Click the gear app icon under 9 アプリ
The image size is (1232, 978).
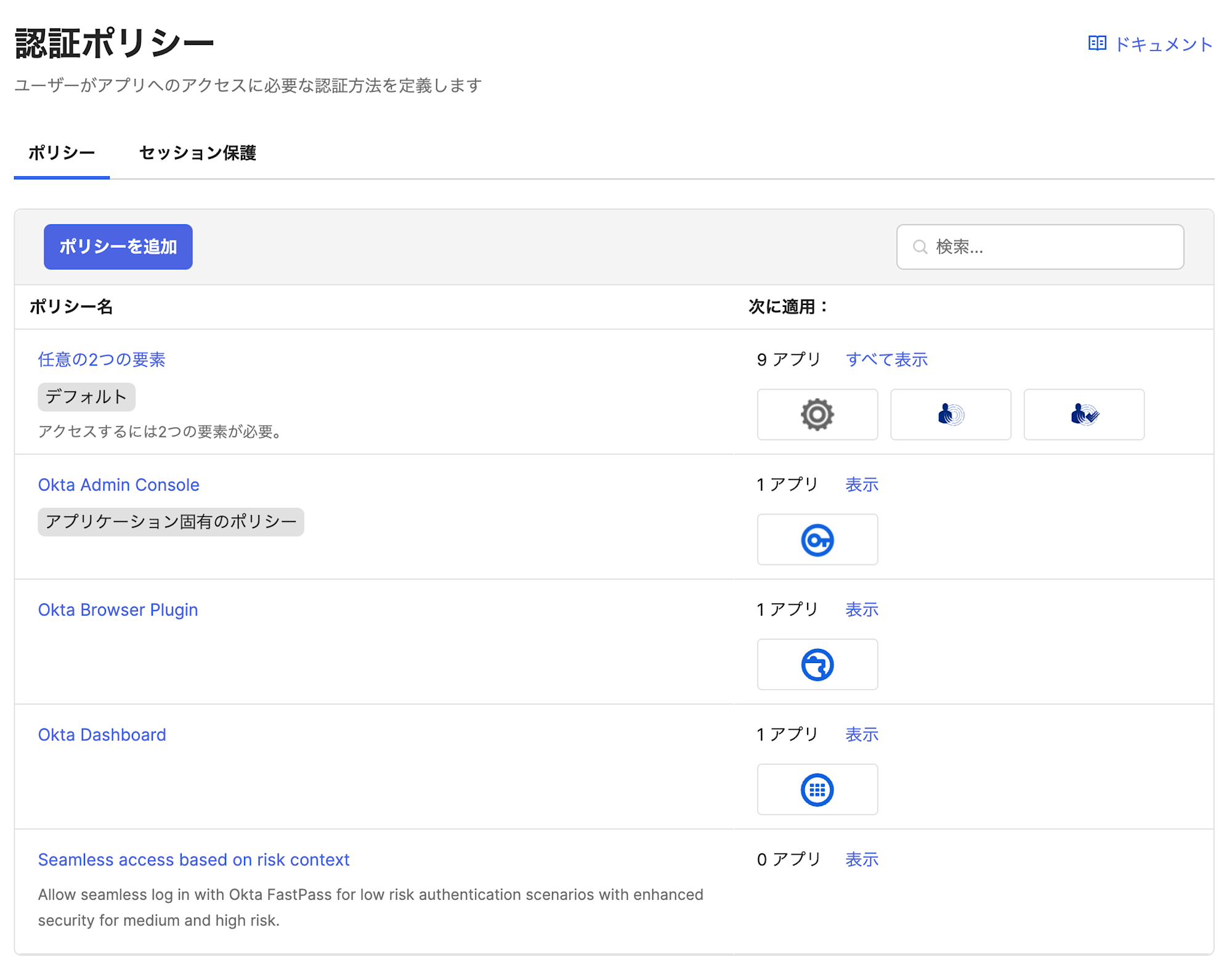817,414
